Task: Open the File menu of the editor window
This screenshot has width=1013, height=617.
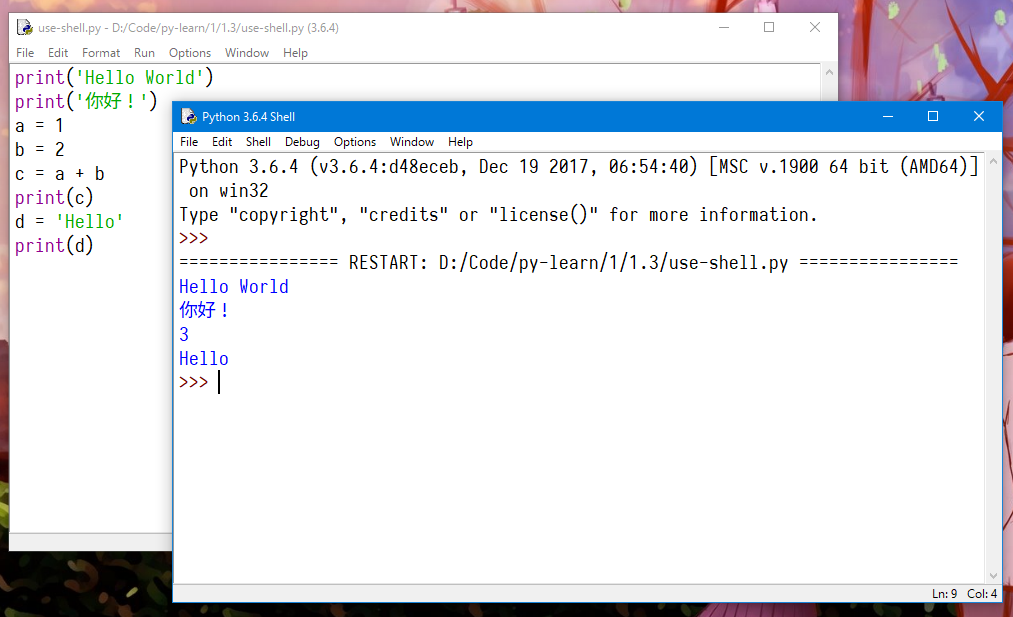Action: (25, 52)
